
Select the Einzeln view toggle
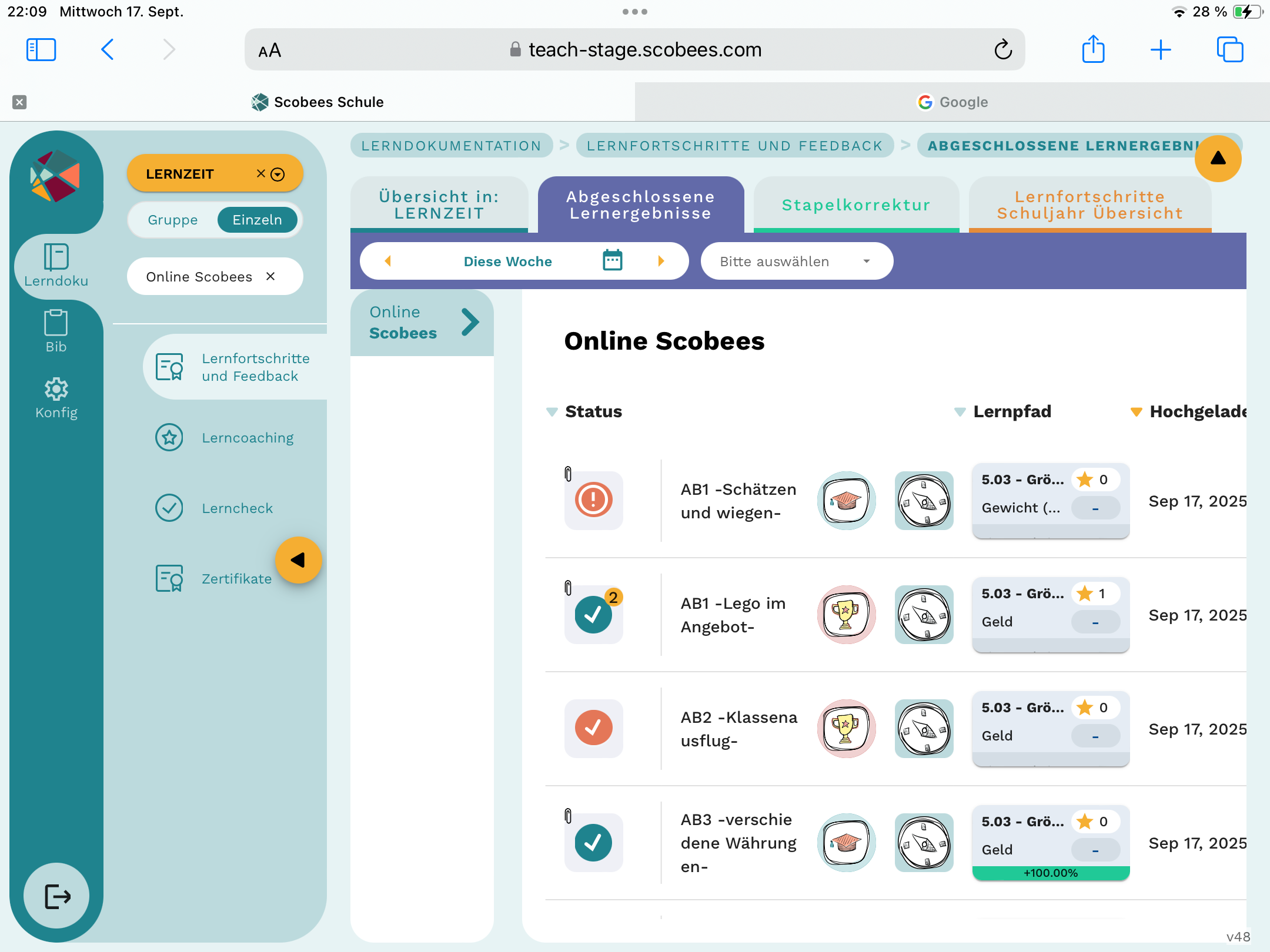(257, 220)
